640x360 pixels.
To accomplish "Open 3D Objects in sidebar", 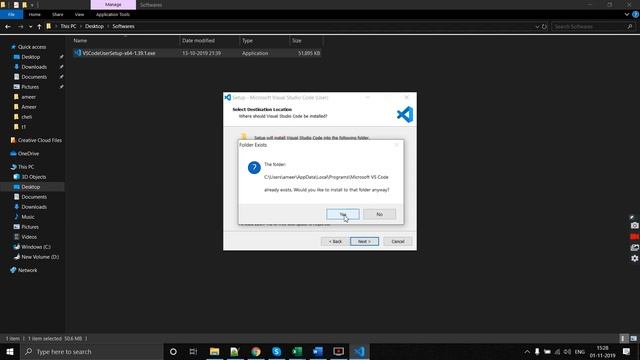I will click(33, 177).
